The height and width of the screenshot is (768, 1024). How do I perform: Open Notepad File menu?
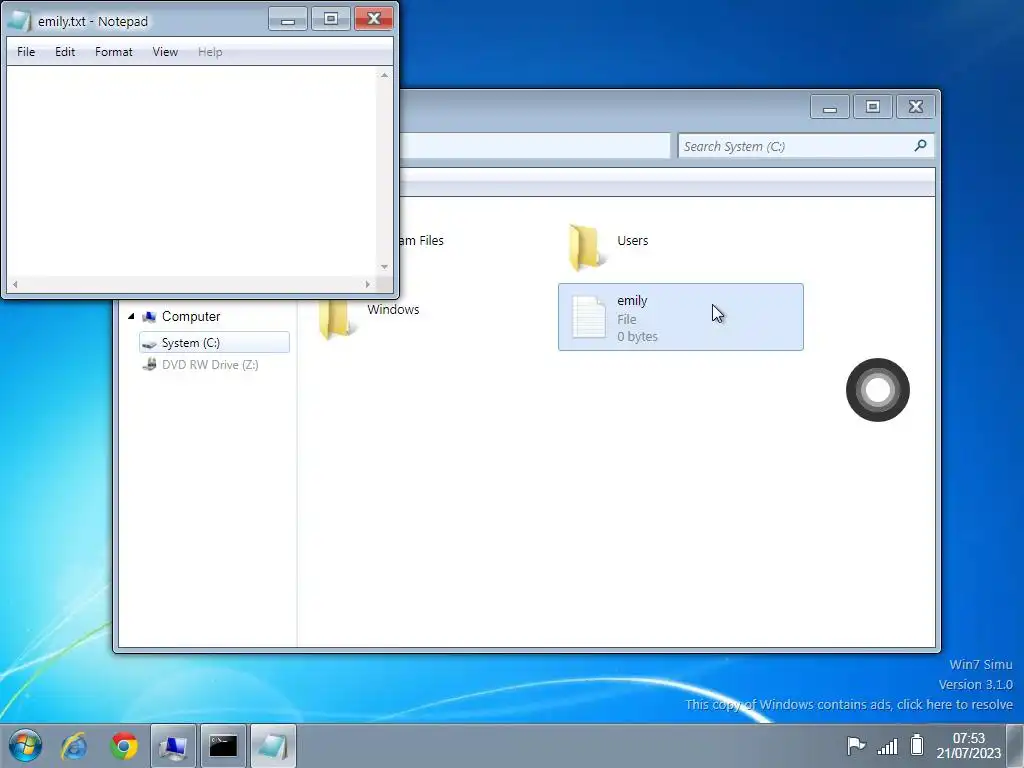pyautogui.click(x=26, y=52)
